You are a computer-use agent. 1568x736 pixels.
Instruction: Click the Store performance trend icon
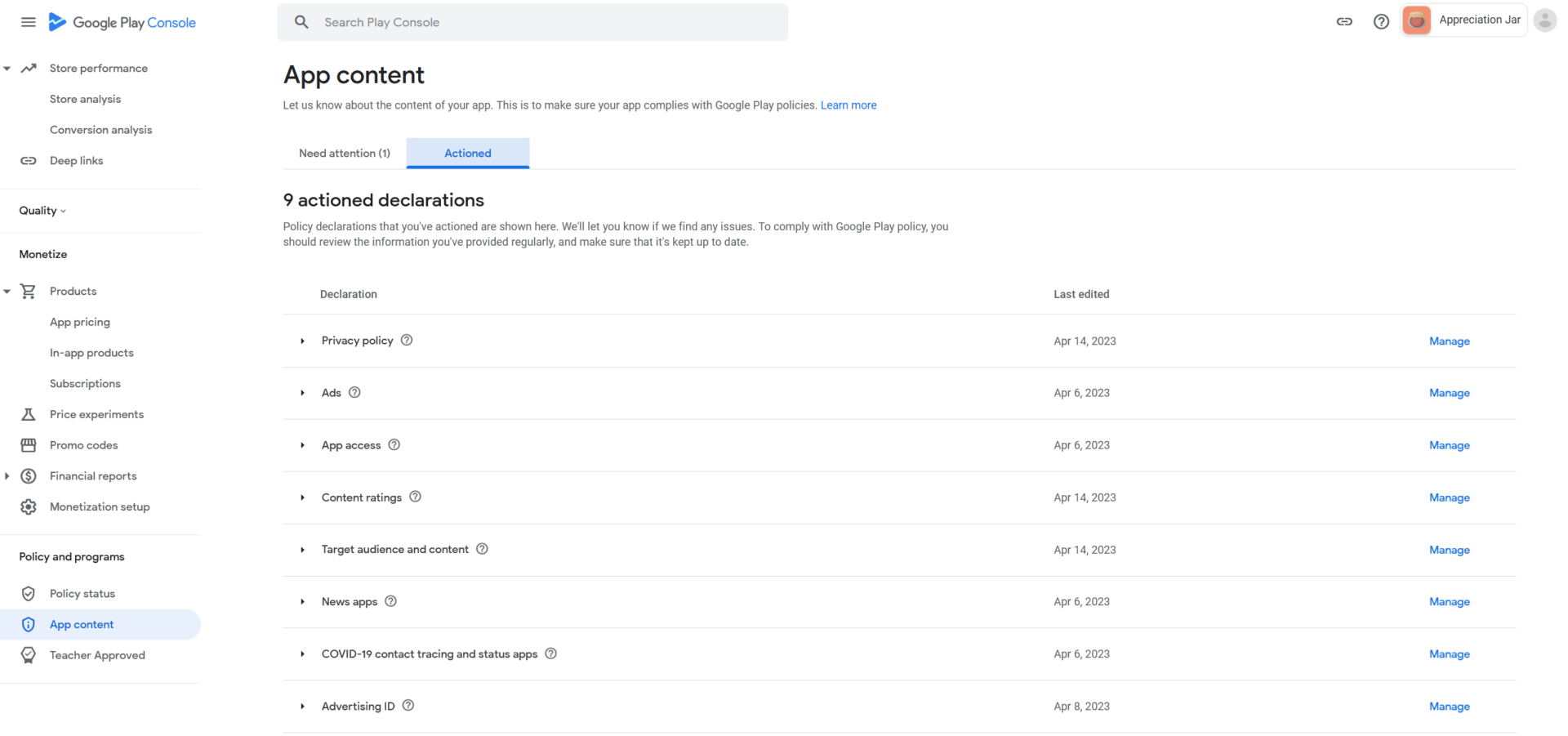[x=29, y=68]
